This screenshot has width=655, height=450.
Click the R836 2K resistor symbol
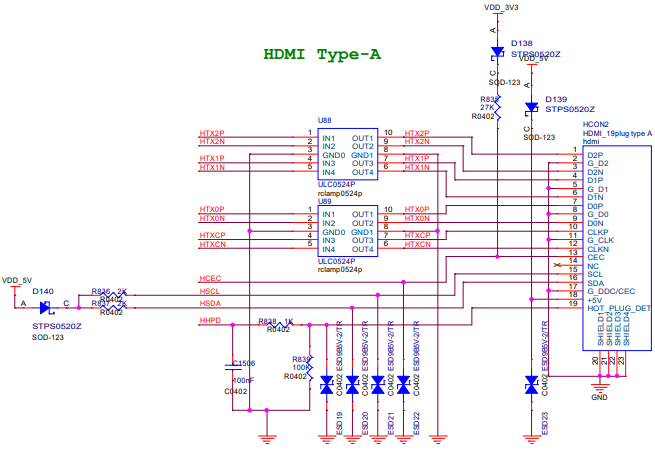pos(113,295)
